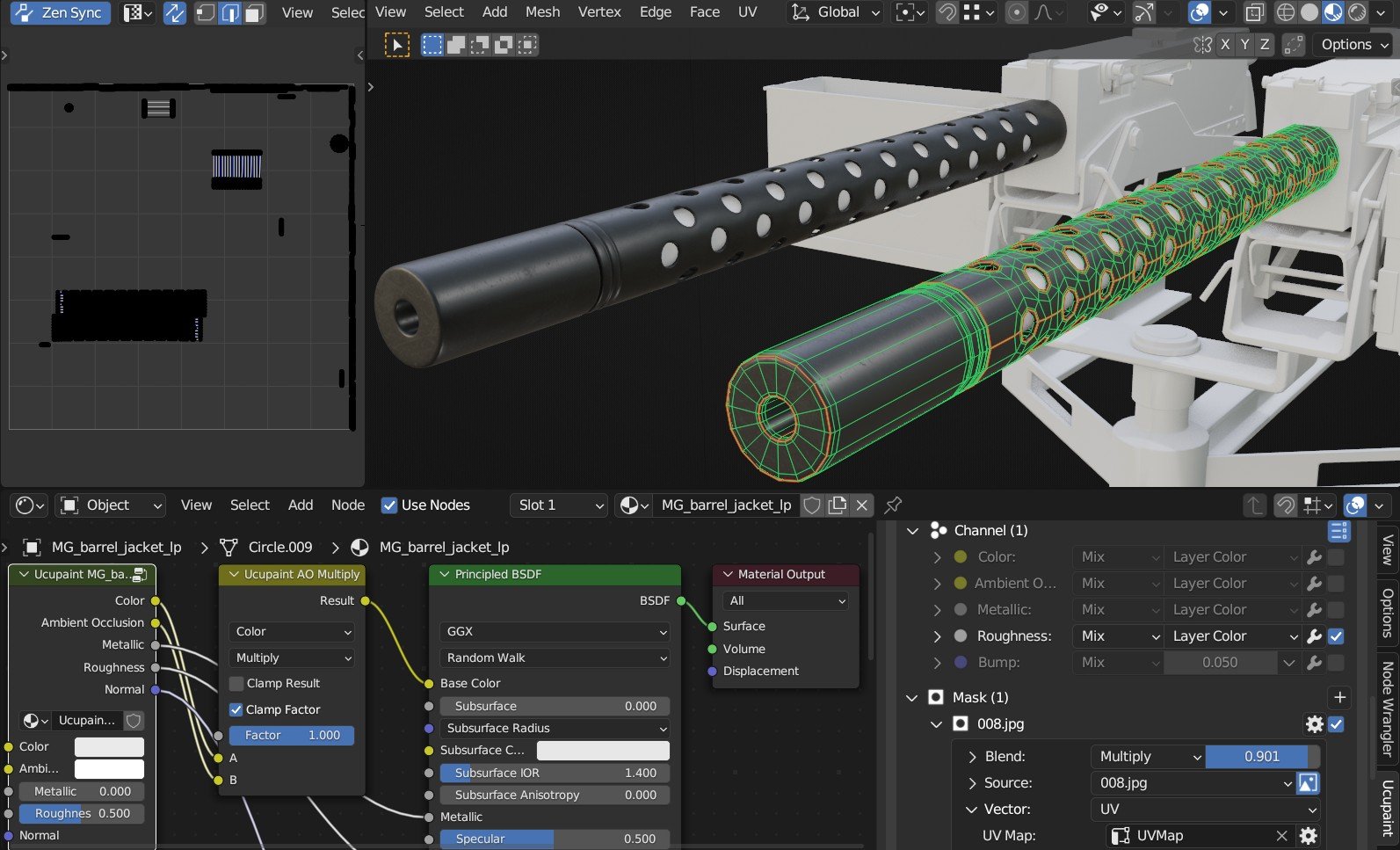Collapse the Mask (1) section
Screen dimensions: 1400x850
(912, 698)
